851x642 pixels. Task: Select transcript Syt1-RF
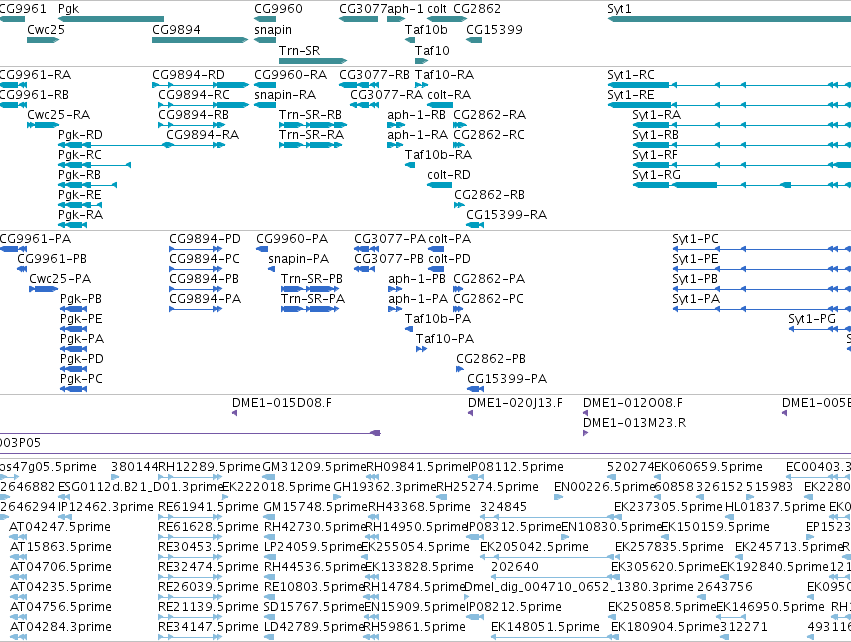[741, 165]
